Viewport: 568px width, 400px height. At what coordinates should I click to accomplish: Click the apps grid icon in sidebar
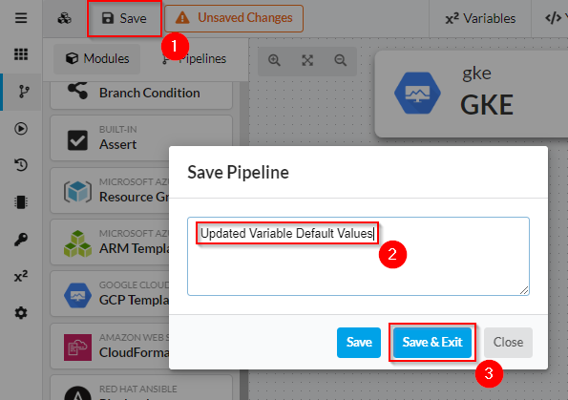21,54
